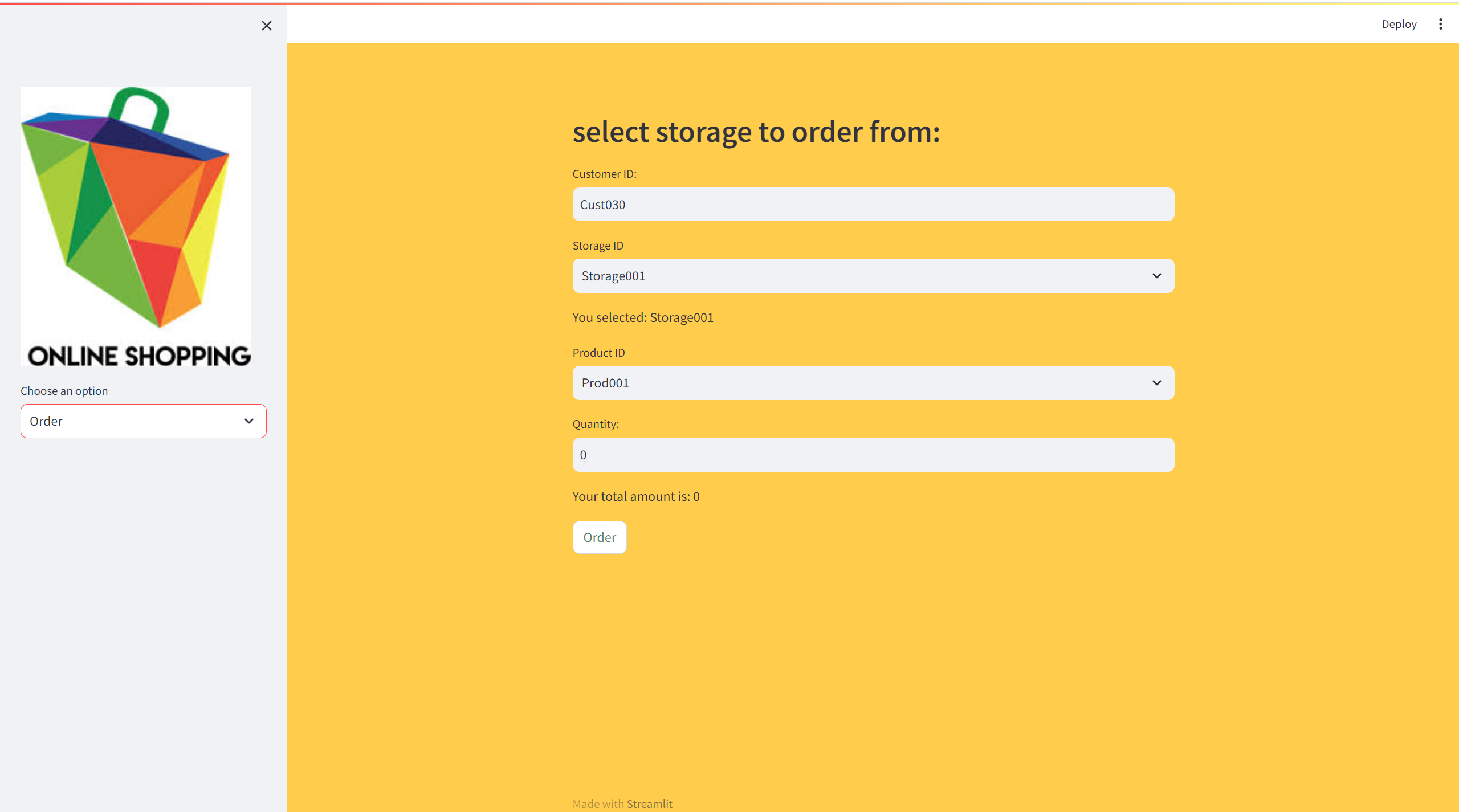Screen dimensions: 1459x812
Task: Click the Storage ID dropdown chevron arrow
Action: click(x=1156, y=276)
